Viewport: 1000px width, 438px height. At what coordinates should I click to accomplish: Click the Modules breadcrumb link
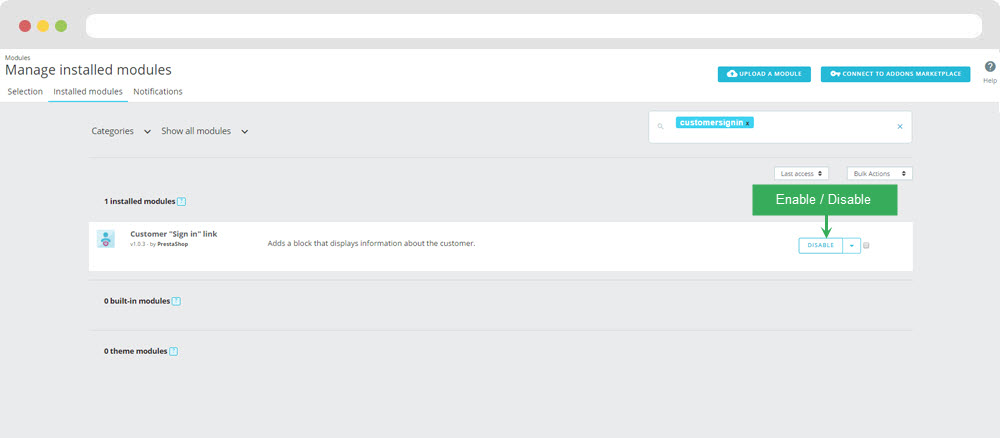[x=17, y=58]
